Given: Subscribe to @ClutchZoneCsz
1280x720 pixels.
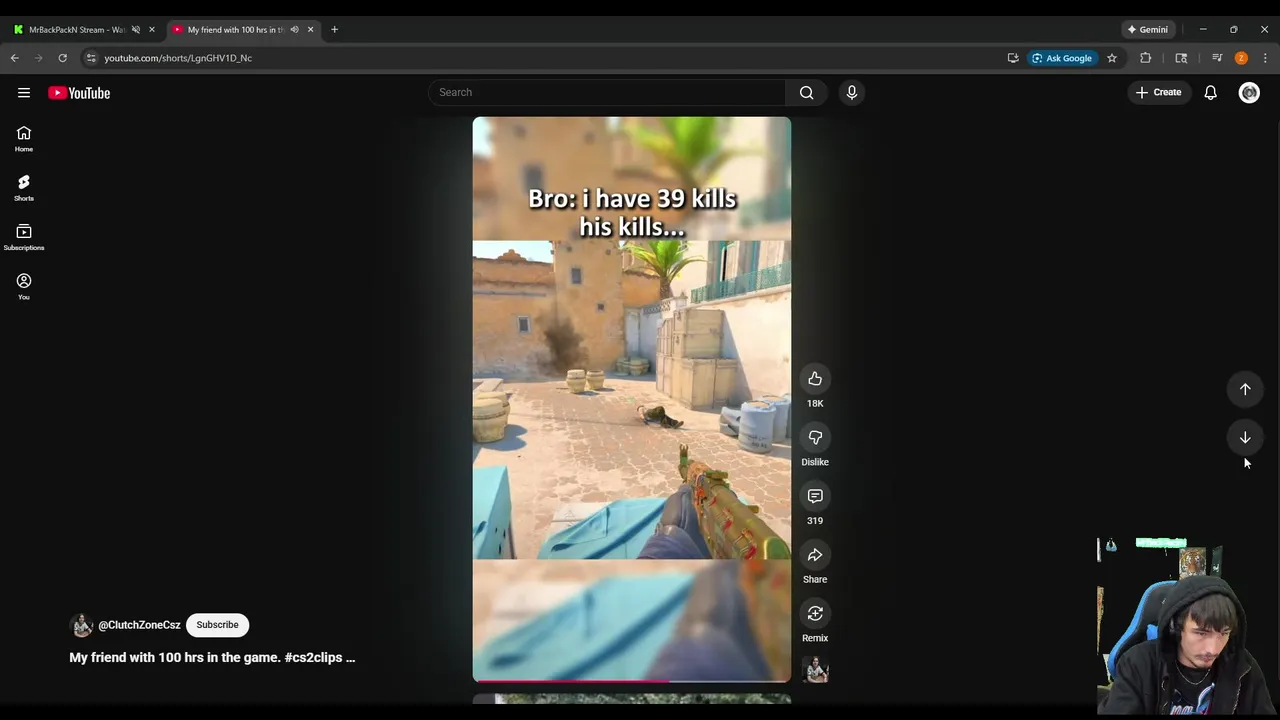Looking at the screenshot, I should (217, 625).
